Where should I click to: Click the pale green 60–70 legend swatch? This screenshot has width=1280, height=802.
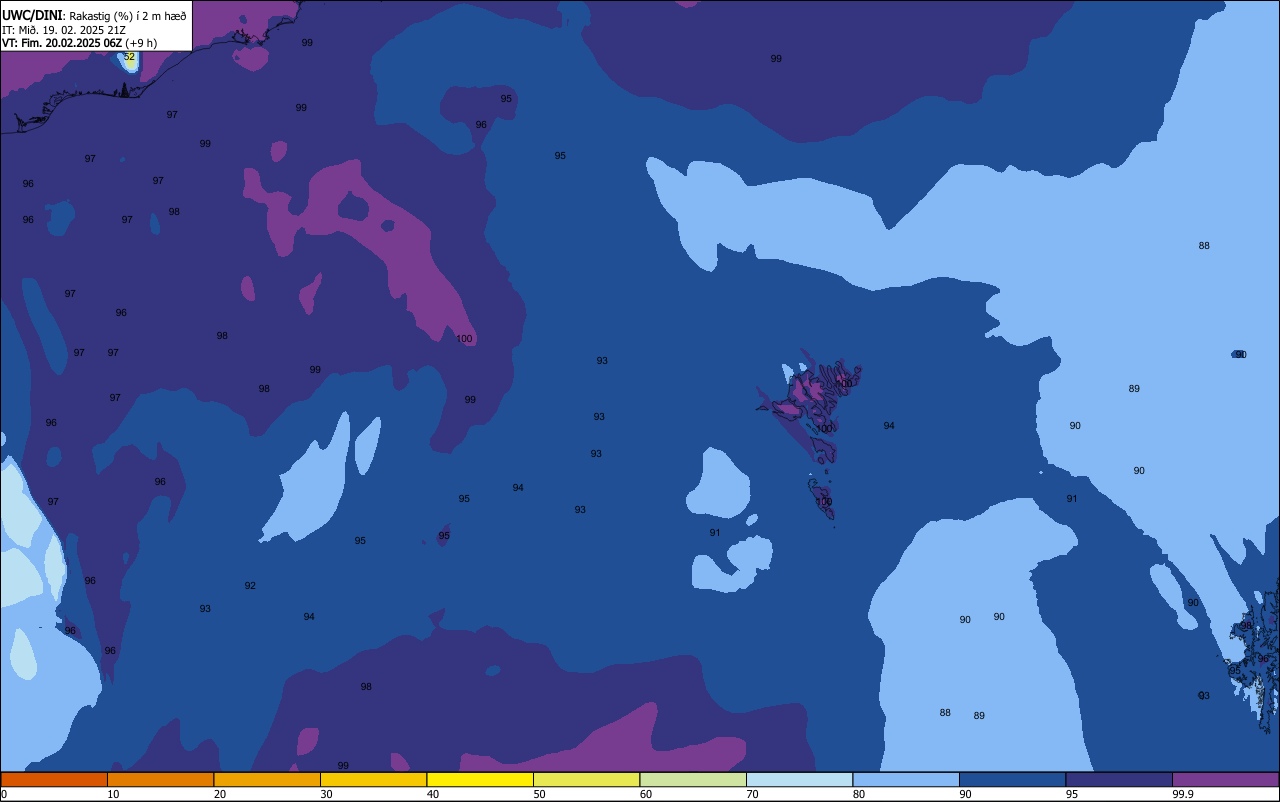[x=693, y=779]
